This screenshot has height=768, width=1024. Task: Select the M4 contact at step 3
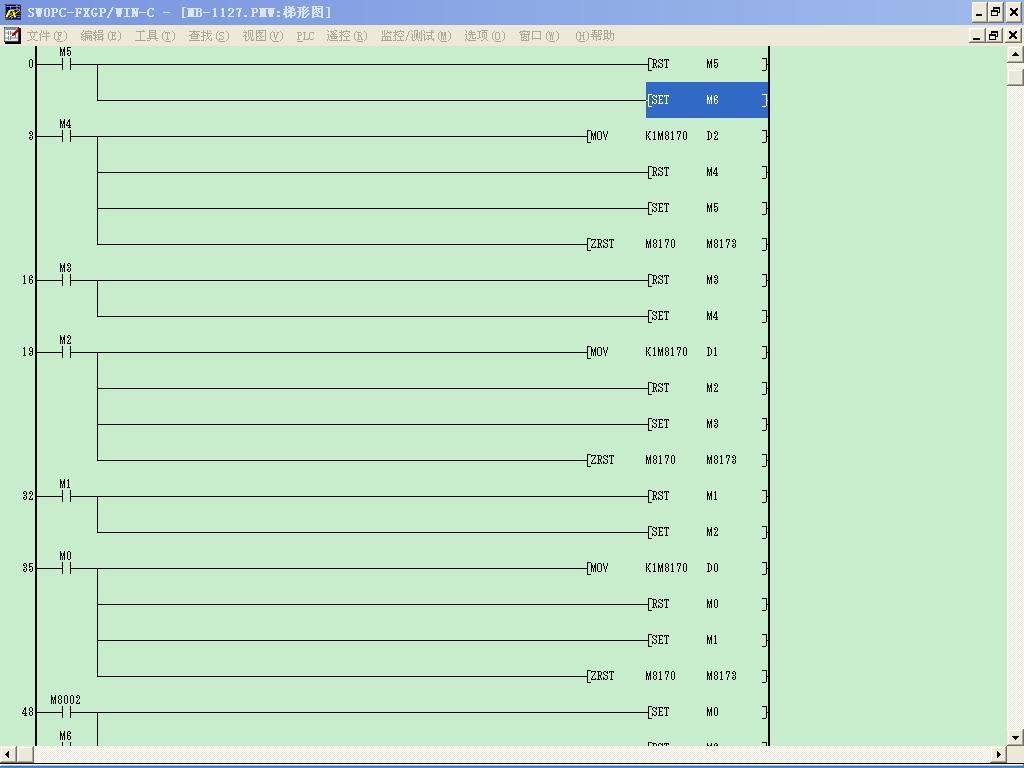coord(66,136)
